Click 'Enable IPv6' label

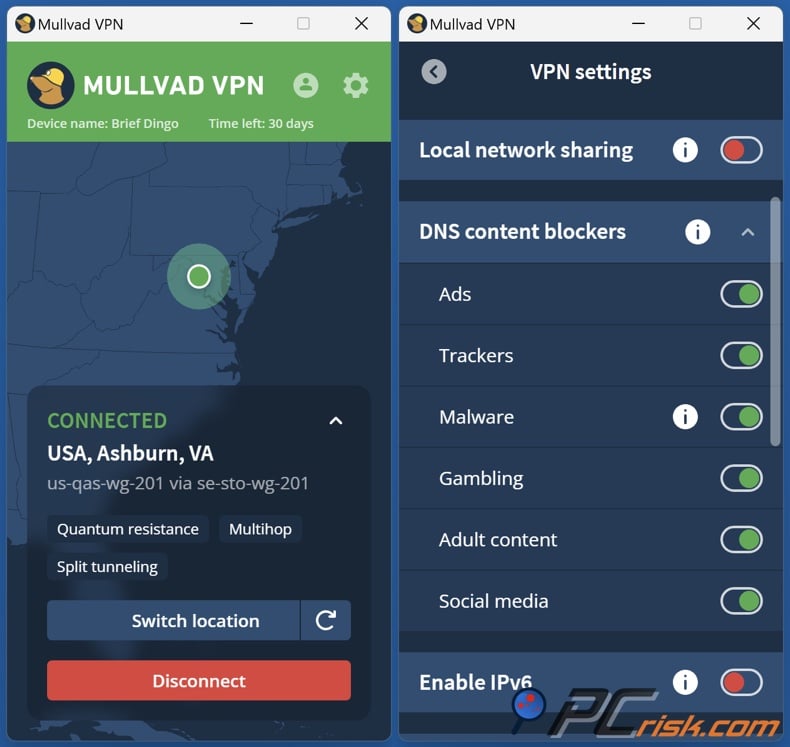click(476, 683)
